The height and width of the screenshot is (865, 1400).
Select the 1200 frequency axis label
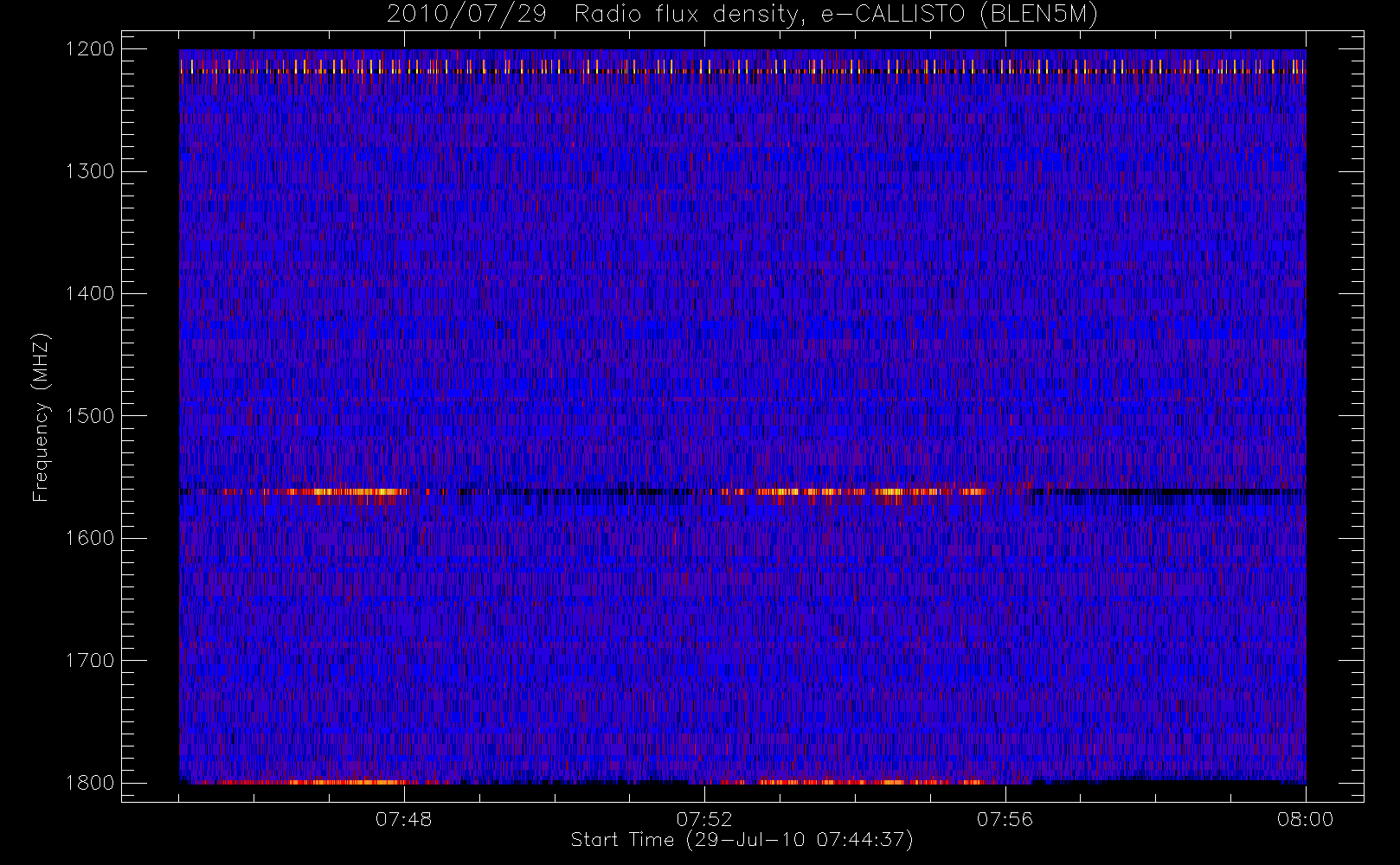(x=90, y=49)
